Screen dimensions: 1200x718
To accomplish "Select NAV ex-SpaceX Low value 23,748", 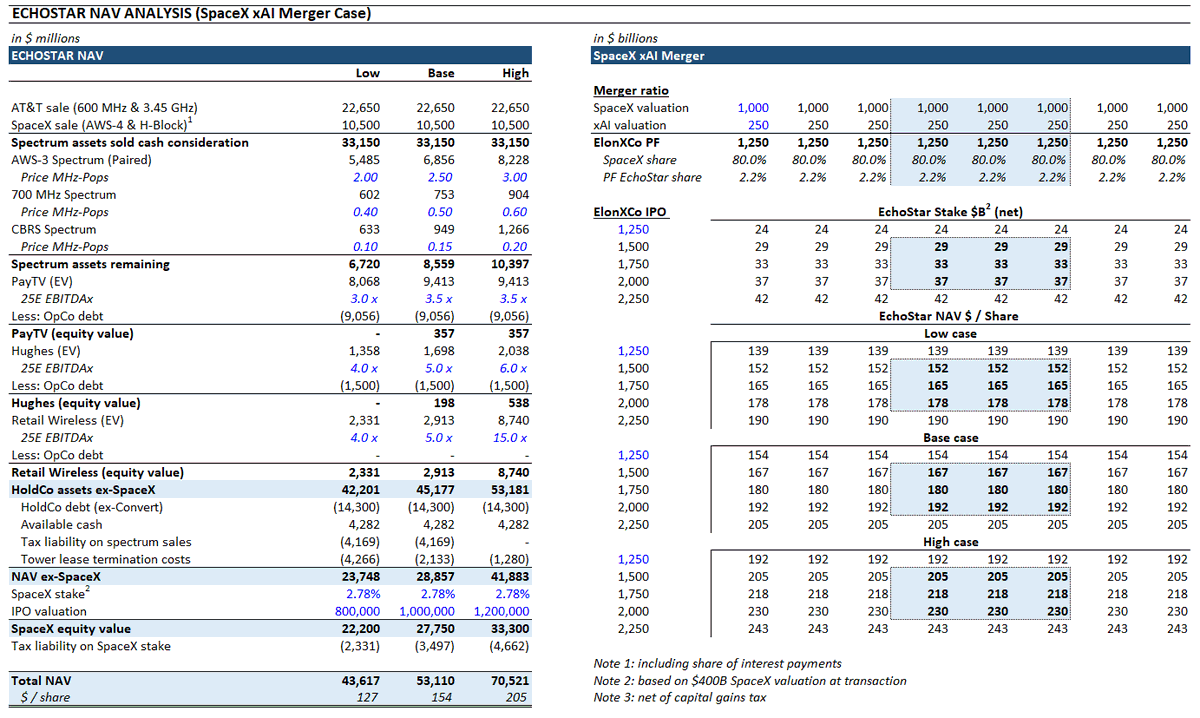I will point(360,577).
